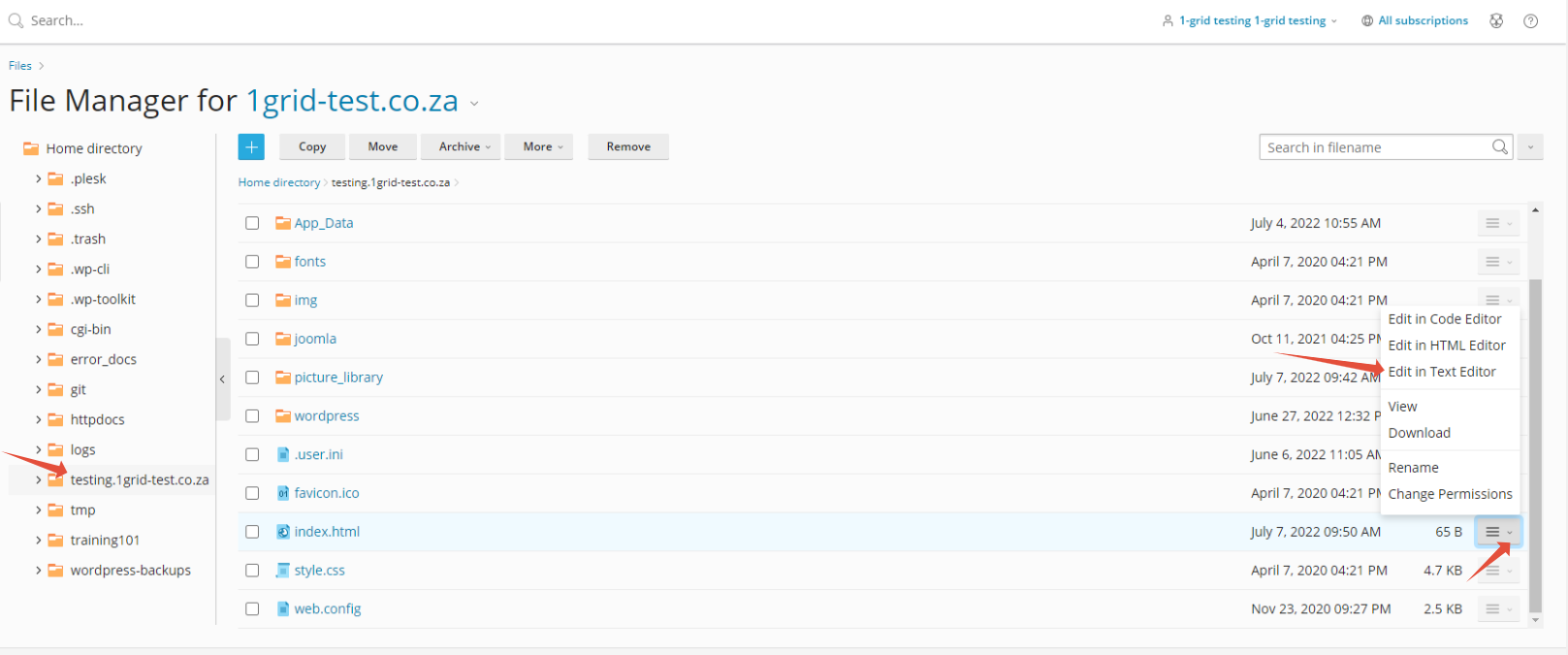Screen dimensions: 1568x655
Task: Choose Edit in Text Editor
Action: (x=1442, y=372)
